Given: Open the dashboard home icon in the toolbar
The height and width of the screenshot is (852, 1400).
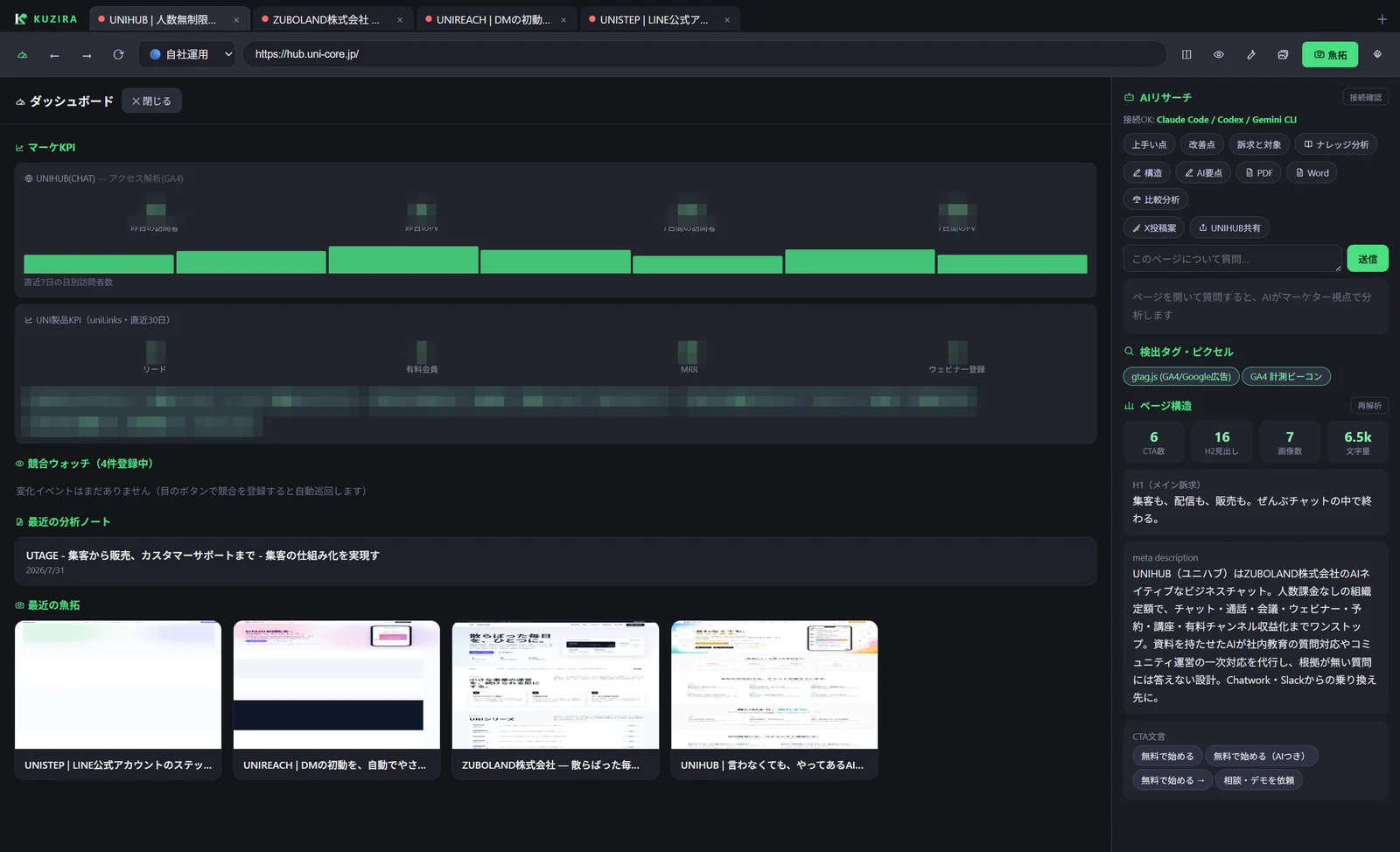Looking at the screenshot, I should (x=23, y=54).
